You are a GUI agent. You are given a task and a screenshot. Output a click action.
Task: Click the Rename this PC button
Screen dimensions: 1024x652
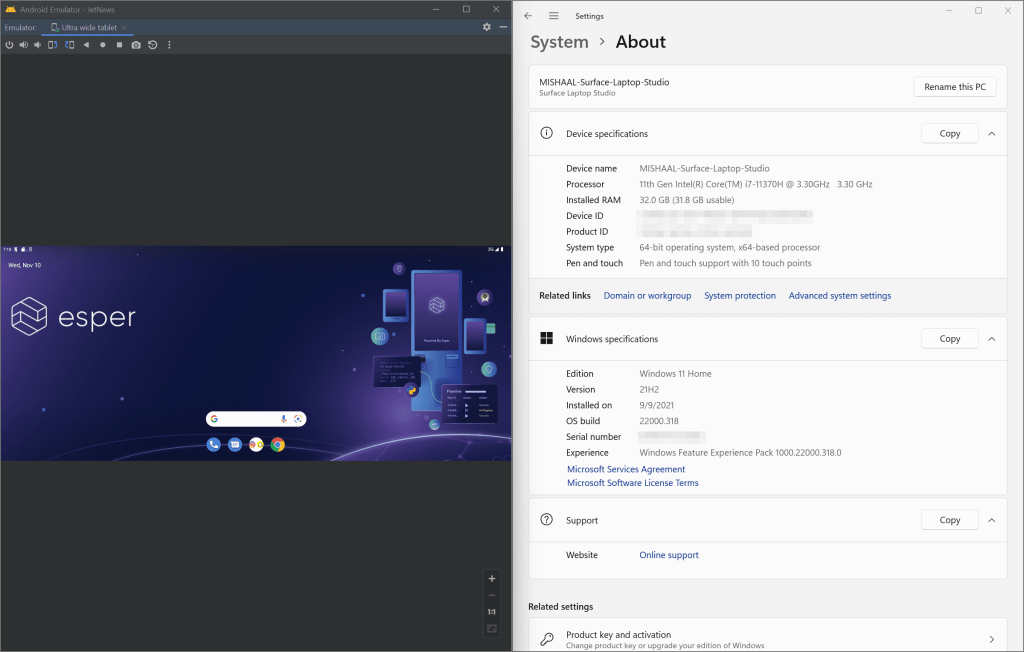pos(954,86)
